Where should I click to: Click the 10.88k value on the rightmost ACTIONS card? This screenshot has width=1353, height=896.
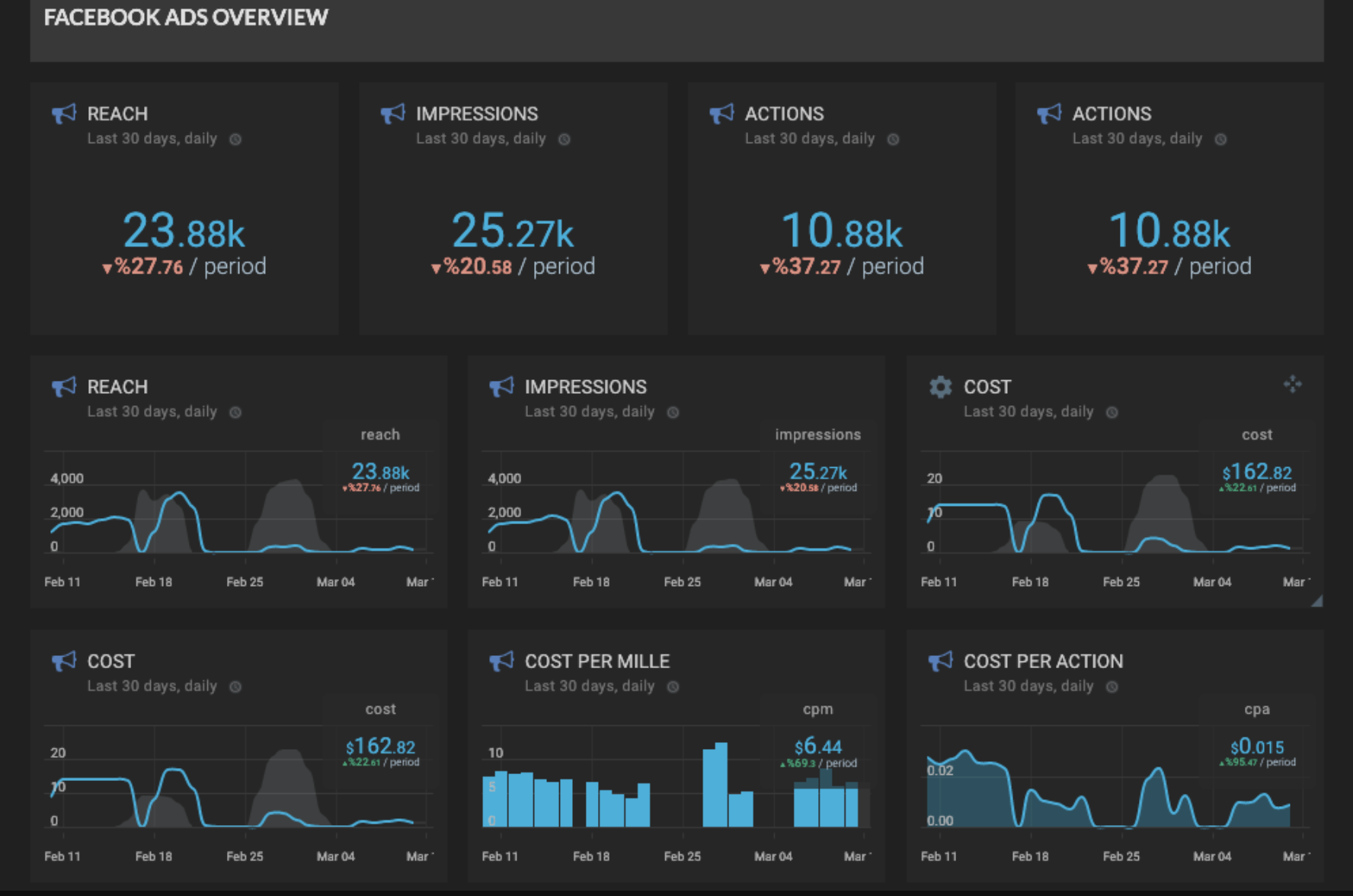(1169, 230)
